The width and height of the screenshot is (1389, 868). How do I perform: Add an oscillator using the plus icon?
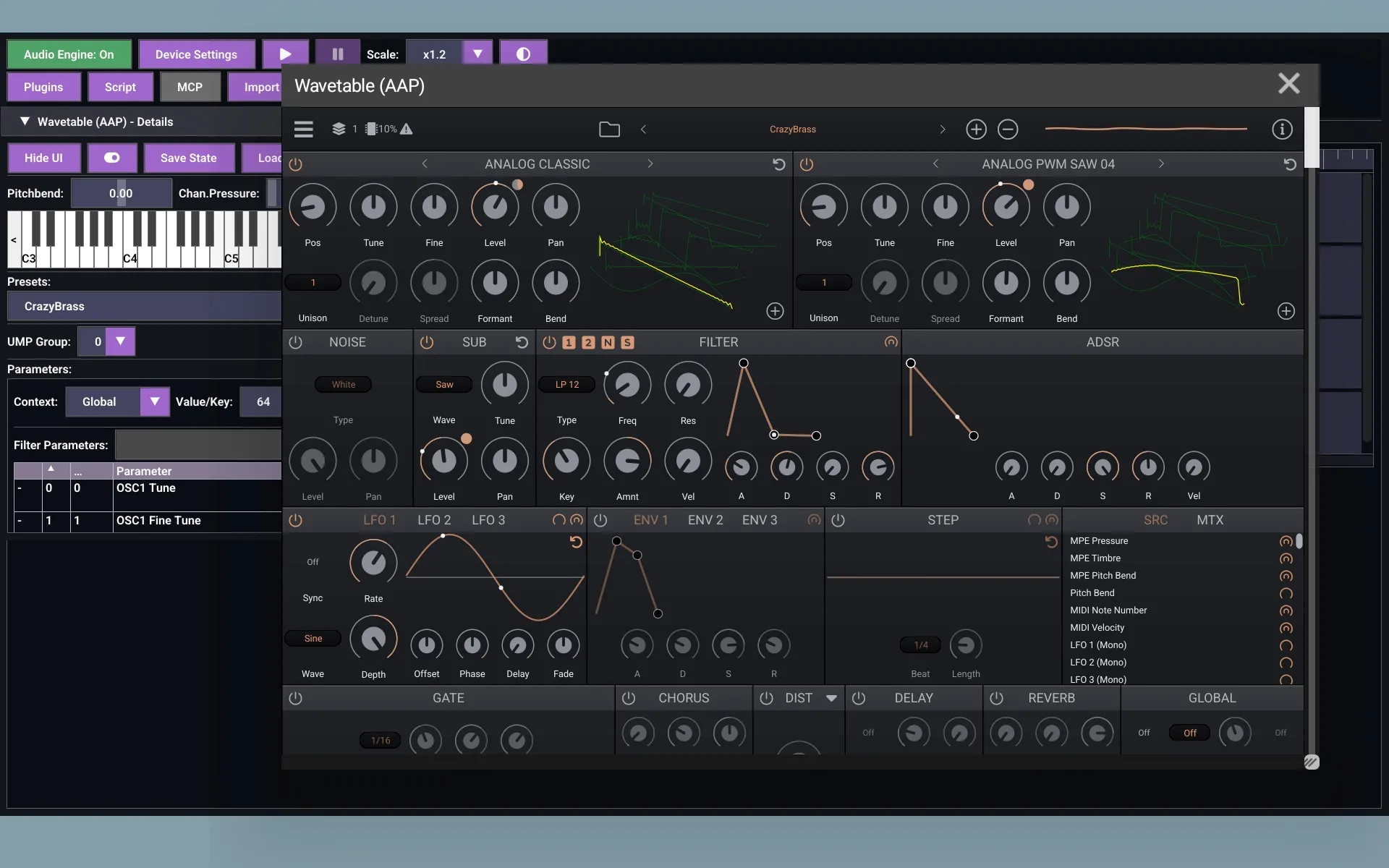[x=976, y=129]
